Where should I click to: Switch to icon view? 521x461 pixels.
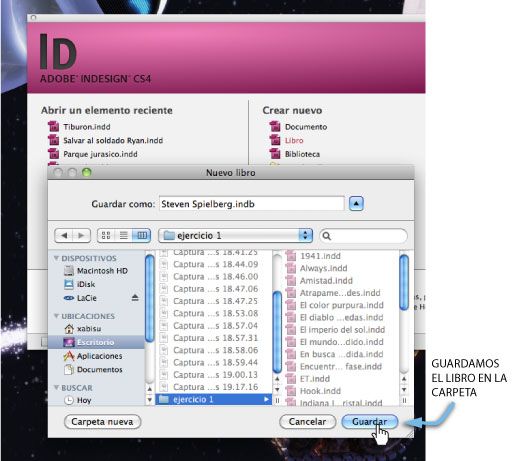coord(106,236)
